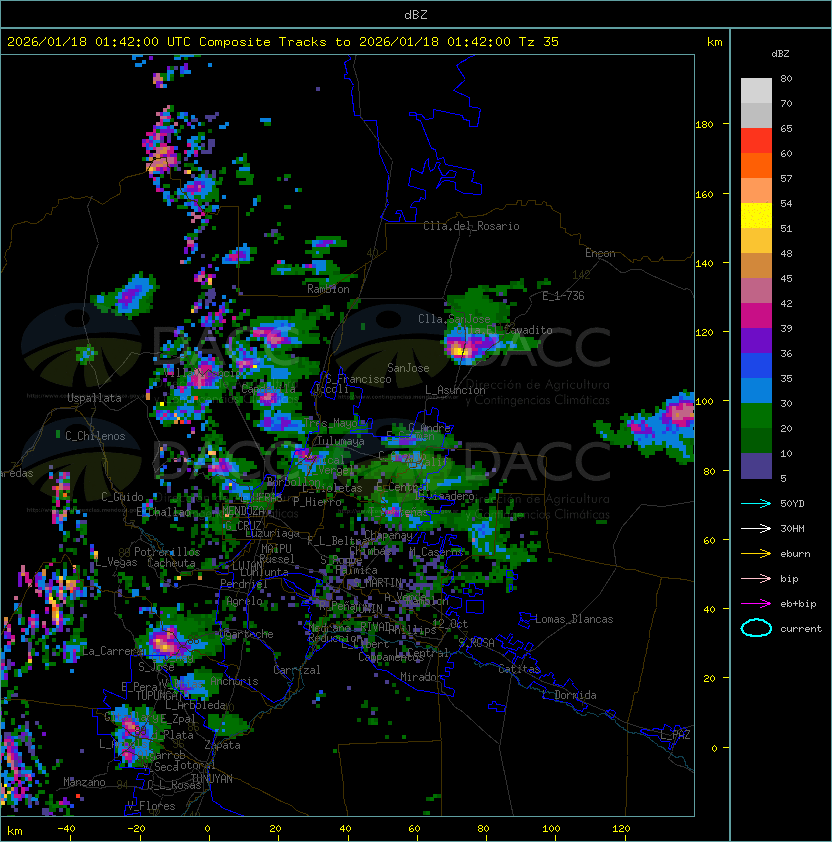Pick the red 65-60 dBZ swatch
This screenshot has width=832, height=842.
coord(756,141)
